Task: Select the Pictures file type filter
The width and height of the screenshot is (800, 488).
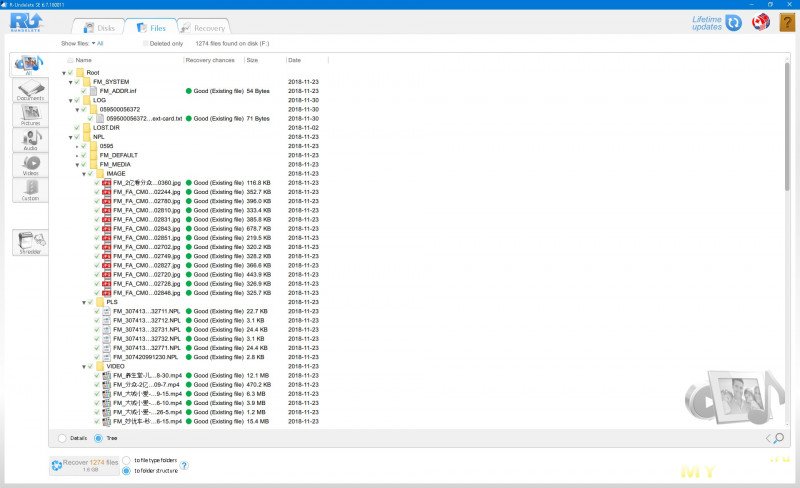Action: coord(30,116)
